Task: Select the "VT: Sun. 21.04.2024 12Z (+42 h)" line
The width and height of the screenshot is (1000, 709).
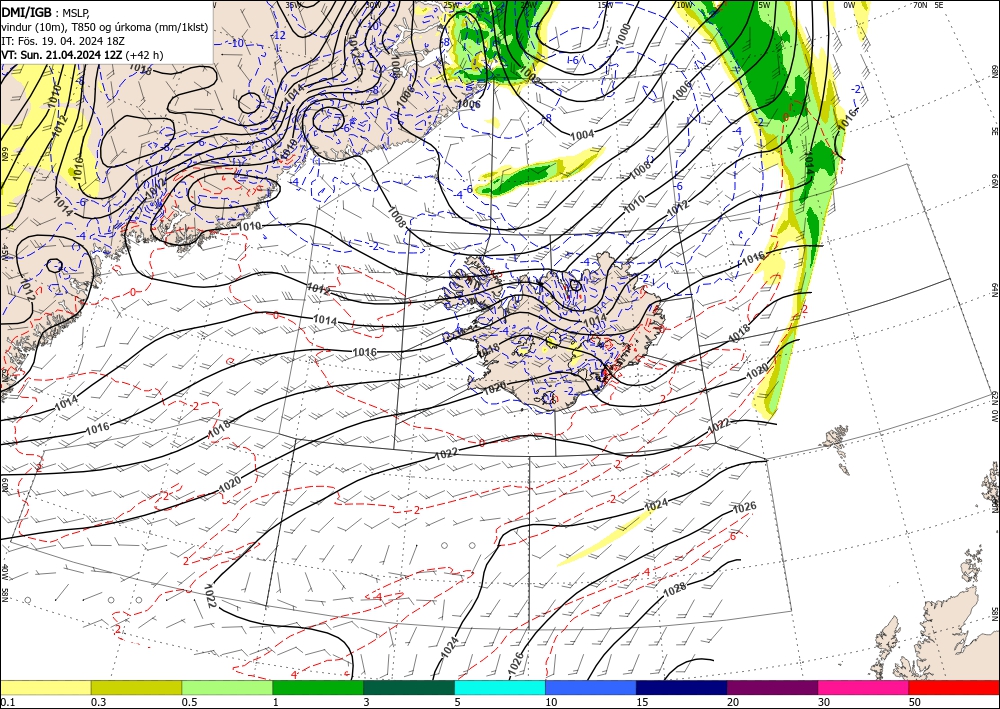Action: (x=82, y=55)
